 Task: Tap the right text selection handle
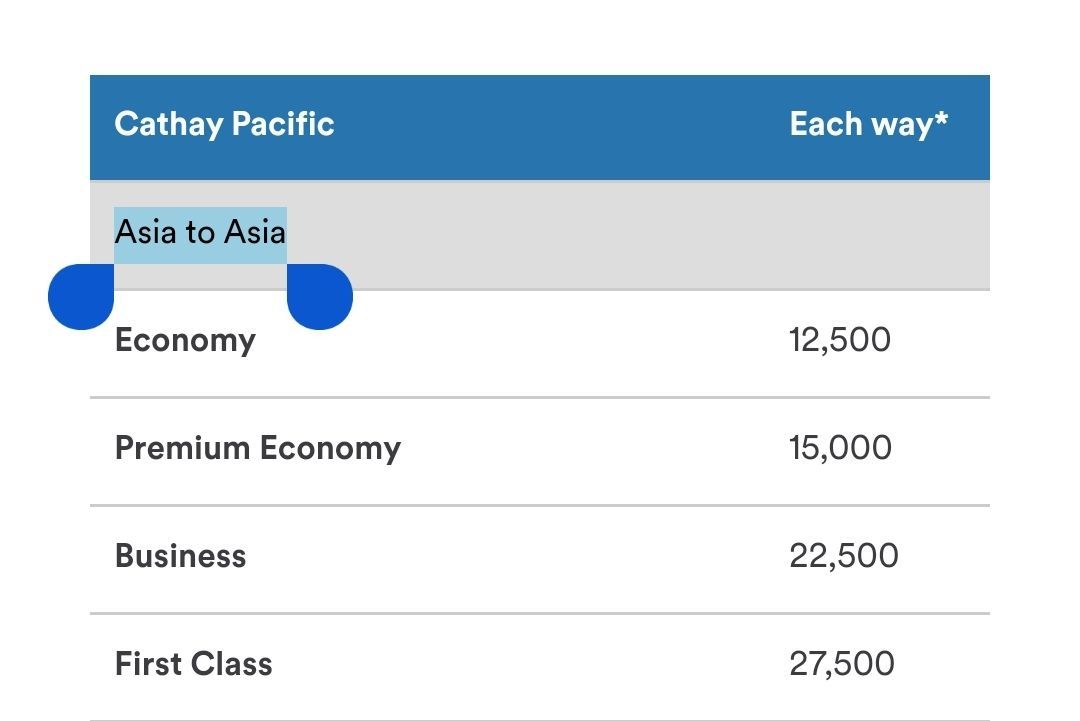point(320,297)
